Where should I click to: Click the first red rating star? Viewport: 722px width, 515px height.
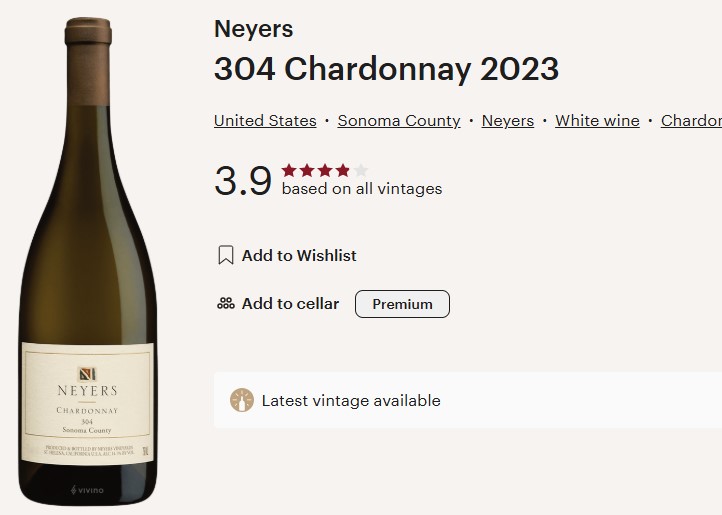click(289, 170)
